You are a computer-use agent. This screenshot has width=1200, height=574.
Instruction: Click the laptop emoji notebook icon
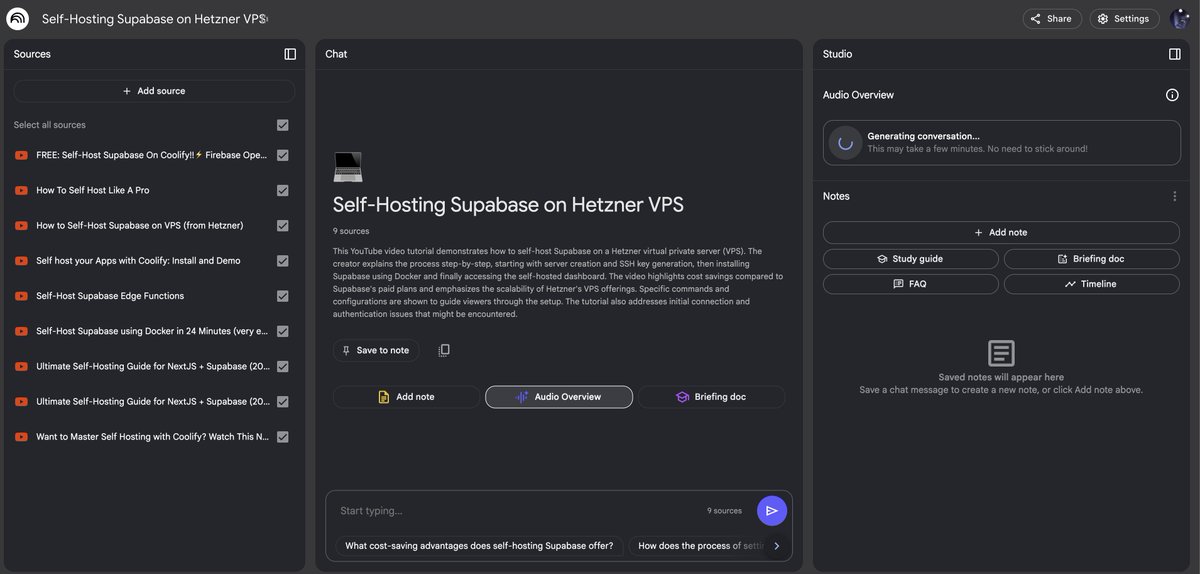click(x=347, y=166)
